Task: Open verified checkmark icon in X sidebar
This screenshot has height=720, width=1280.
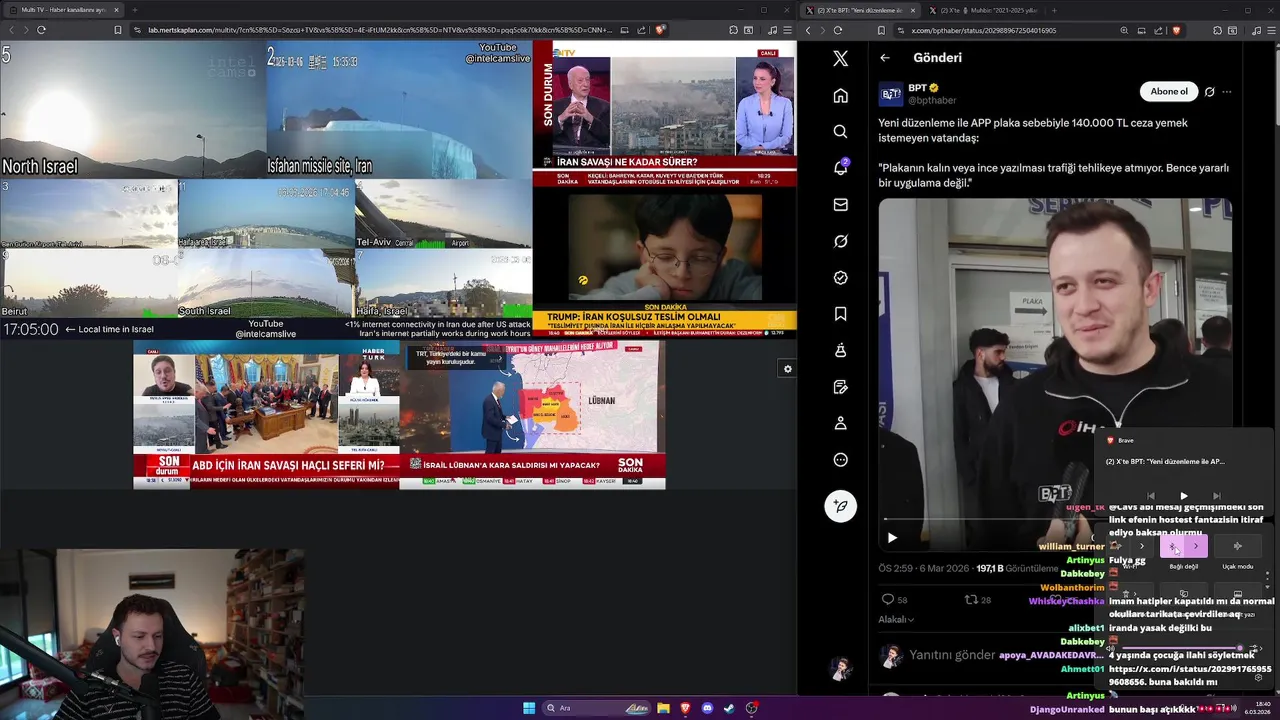Action: tap(840, 278)
